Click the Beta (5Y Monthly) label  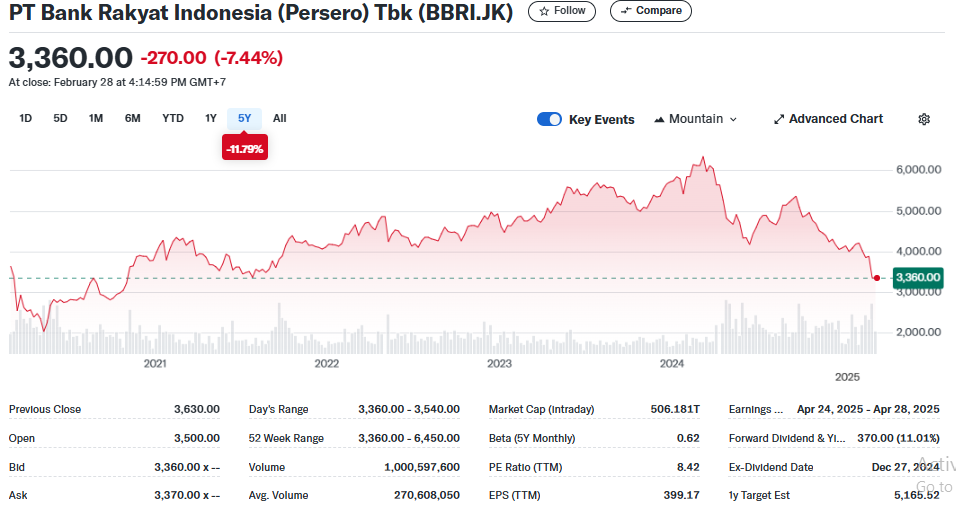click(532, 438)
